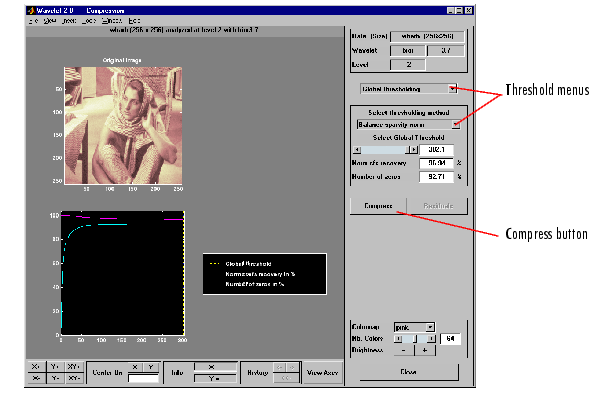This screenshot has height=393, width=600.
Task: Open the File menu
Action: coord(33,21)
